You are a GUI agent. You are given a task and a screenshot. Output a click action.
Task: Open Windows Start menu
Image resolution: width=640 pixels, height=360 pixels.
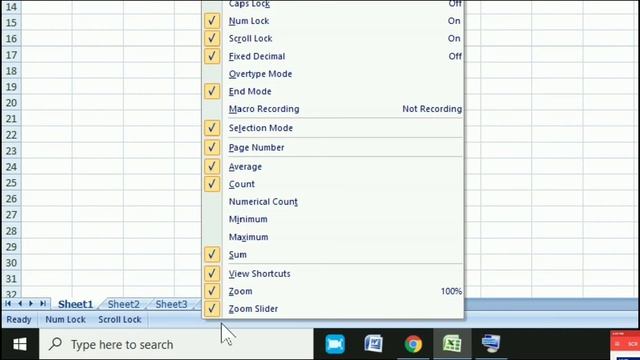(x=20, y=344)
